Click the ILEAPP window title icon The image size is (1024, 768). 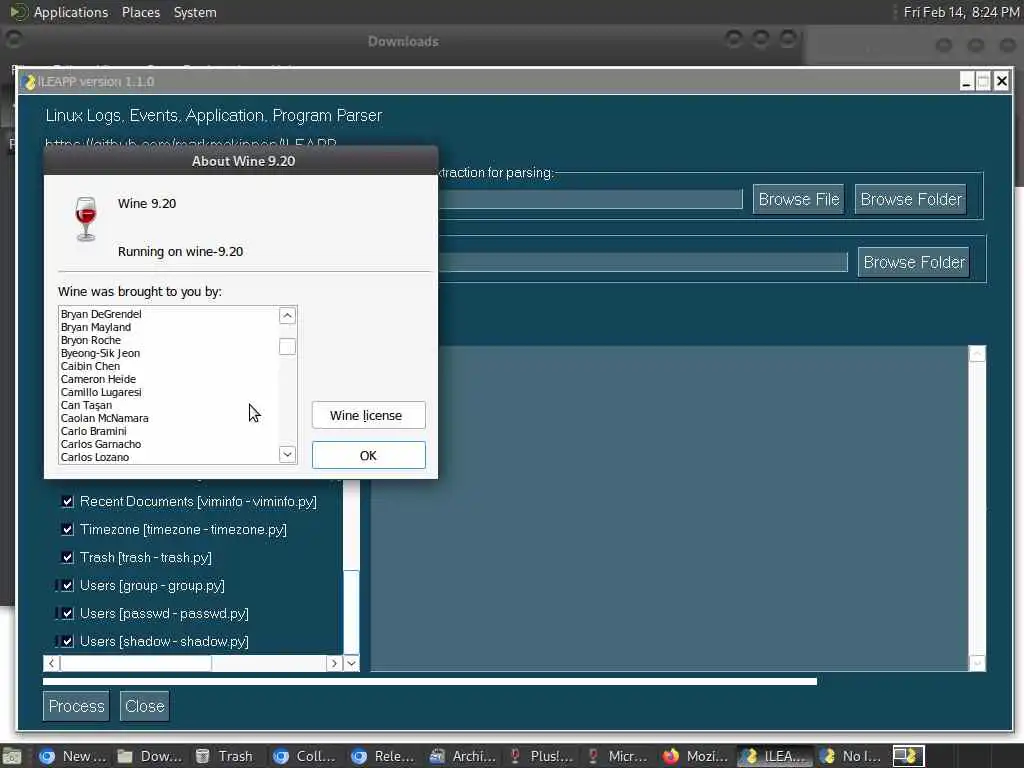click(x=28, y=82)
